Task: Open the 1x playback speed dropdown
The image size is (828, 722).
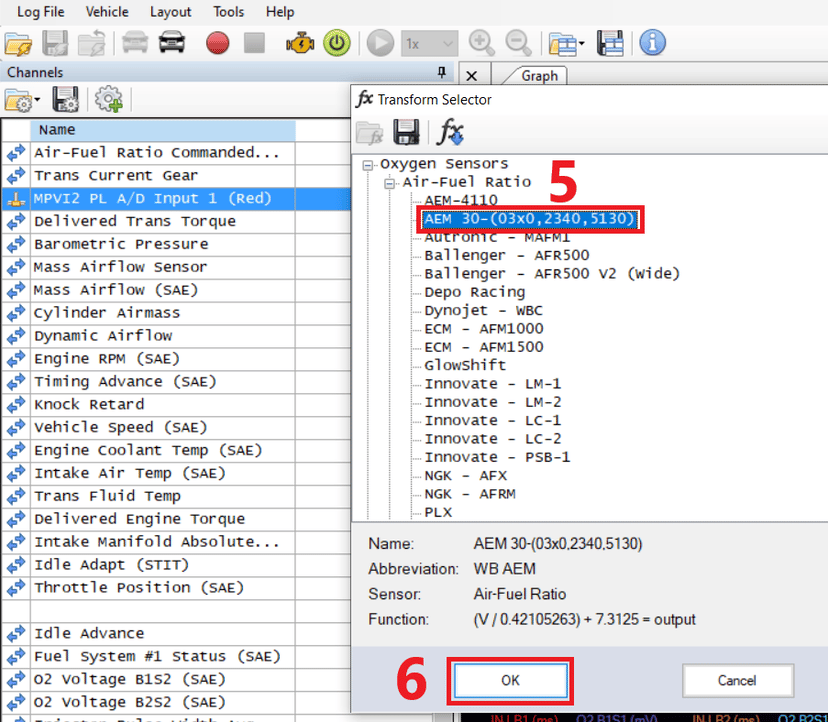Action: pos(429,44)
